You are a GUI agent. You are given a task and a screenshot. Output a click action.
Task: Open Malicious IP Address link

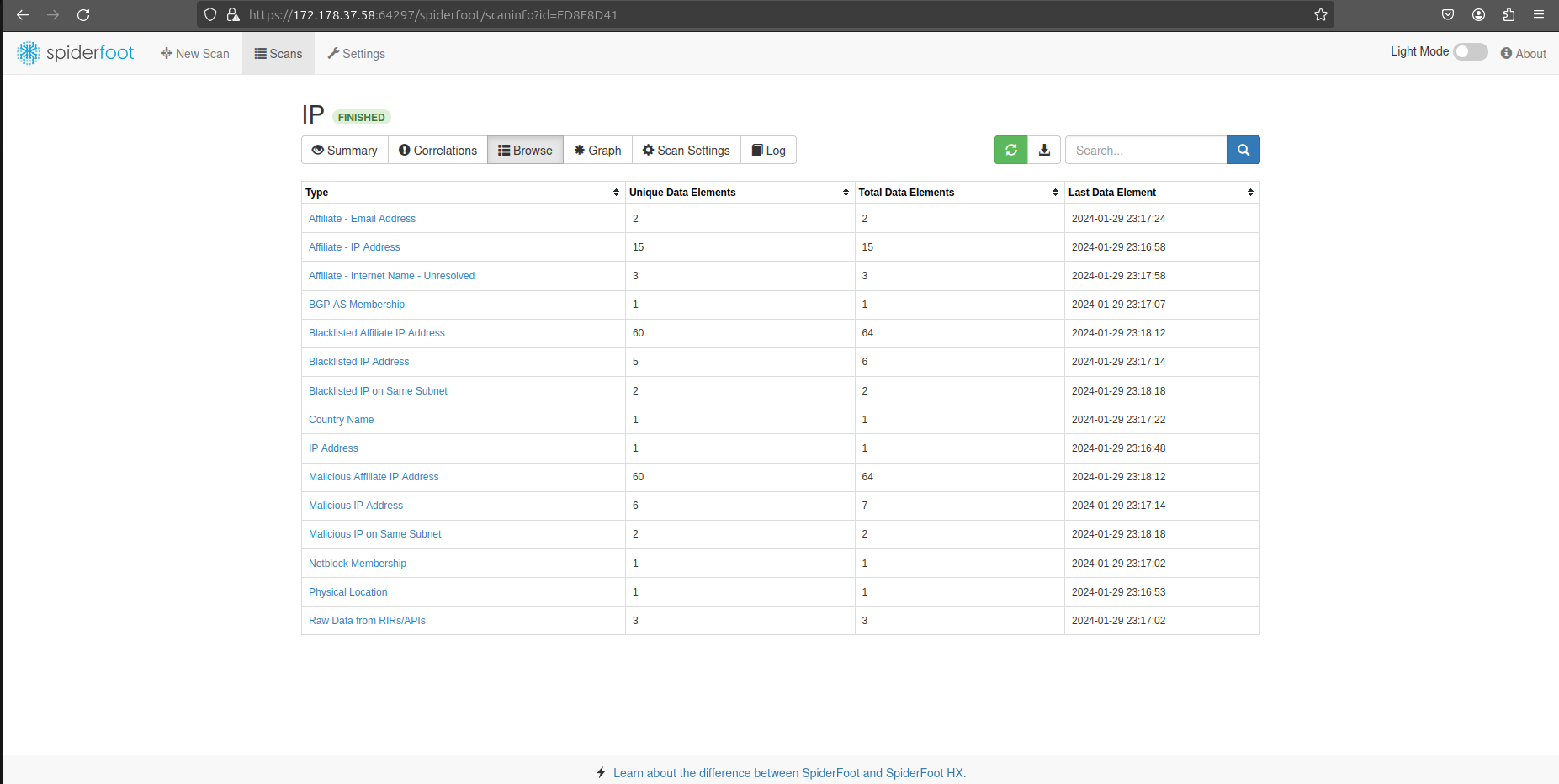tap(356, 506)
